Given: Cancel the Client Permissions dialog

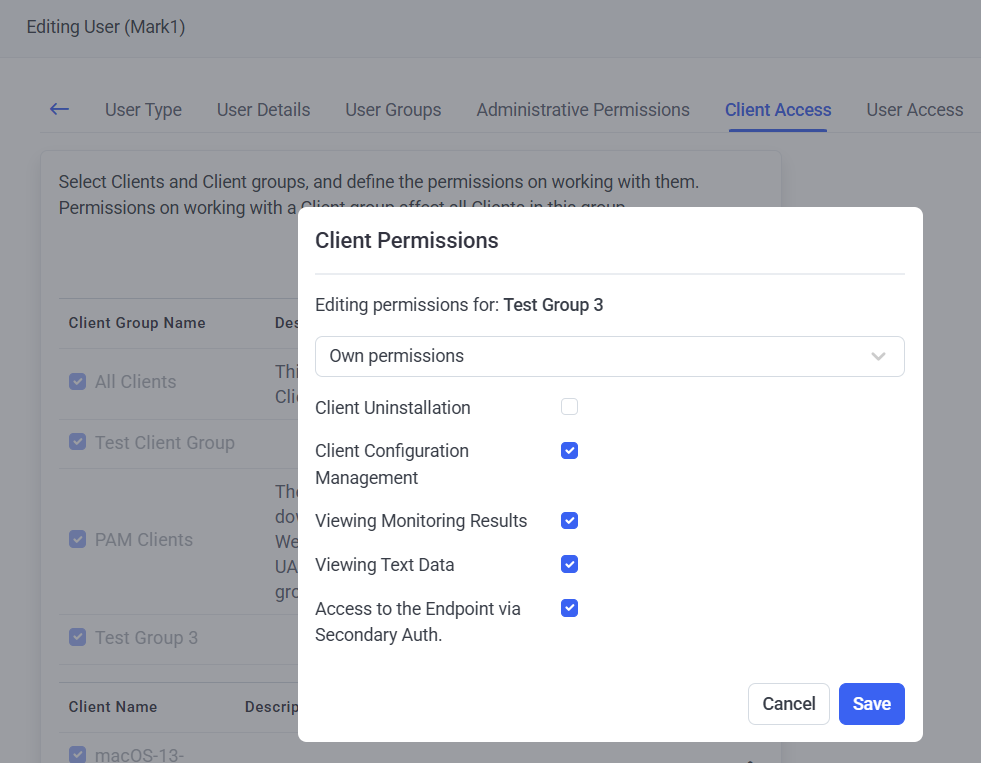Looking at the screenshot, I should 788,704.
